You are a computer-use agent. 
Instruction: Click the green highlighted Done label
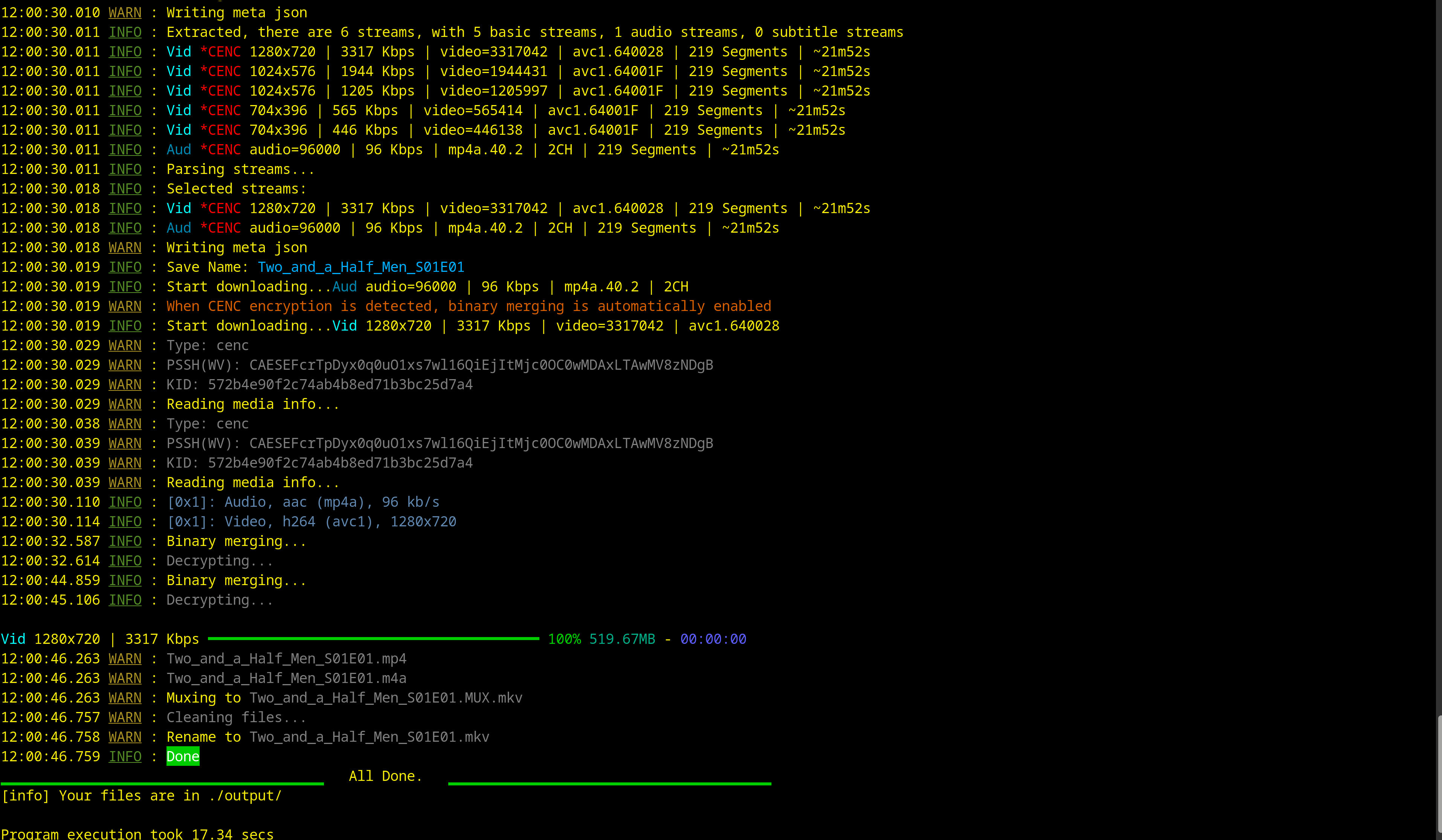point(183,756)
